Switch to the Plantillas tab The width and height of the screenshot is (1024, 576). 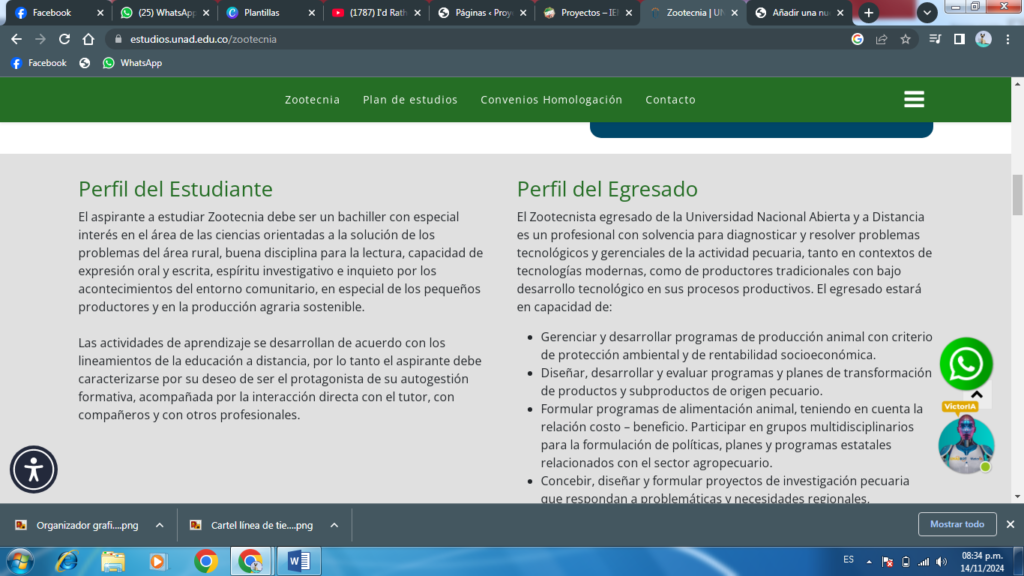coord(268,13)
